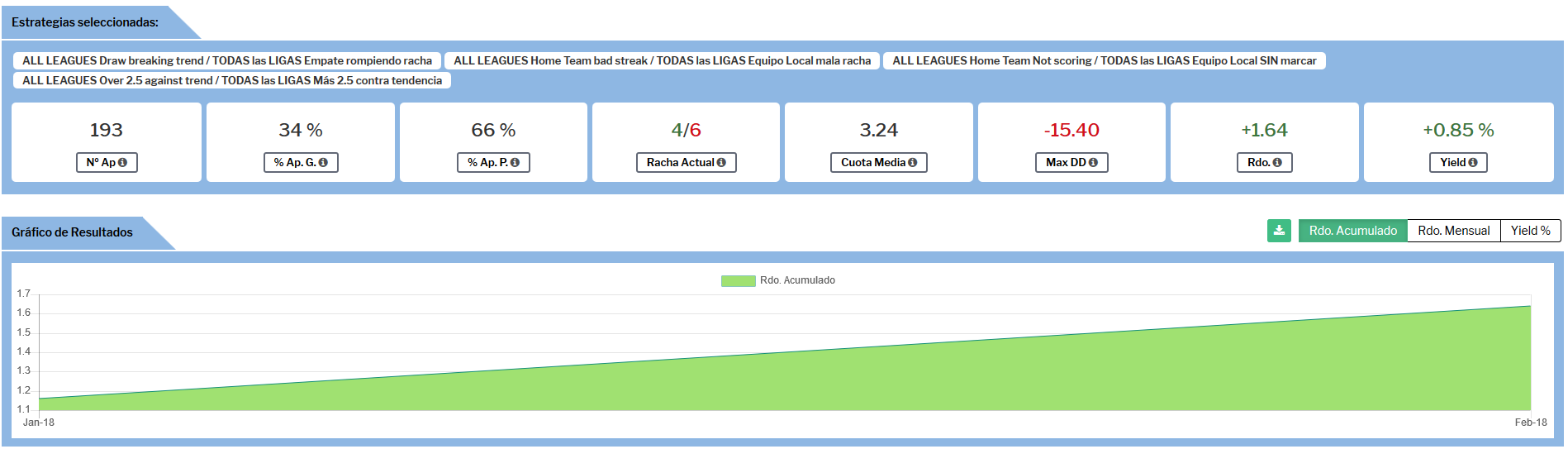Switch to Rdo. Acumulado chart view
Viewport: 1568px width, 449px height.
pyautogui.click(x=1353, y=231)
